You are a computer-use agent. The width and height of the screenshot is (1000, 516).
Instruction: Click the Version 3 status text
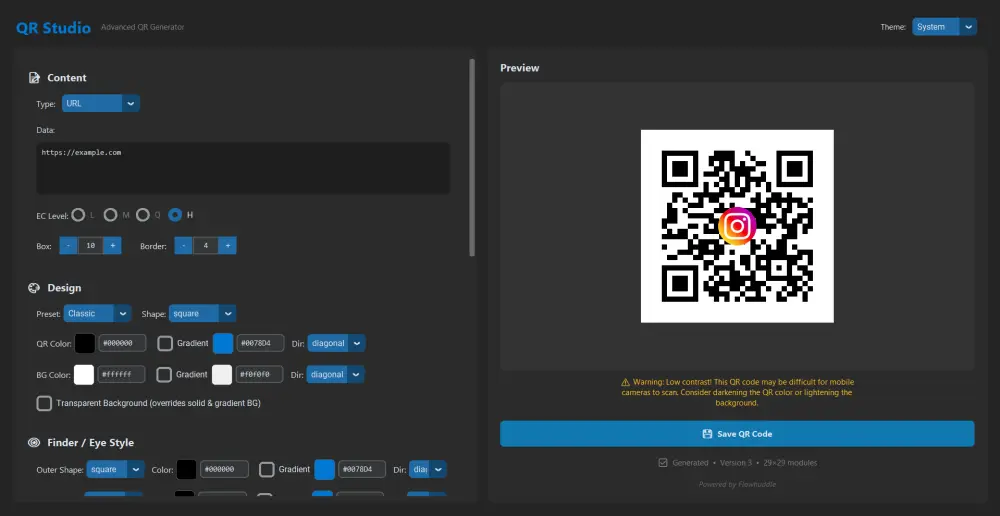(735, 462)
